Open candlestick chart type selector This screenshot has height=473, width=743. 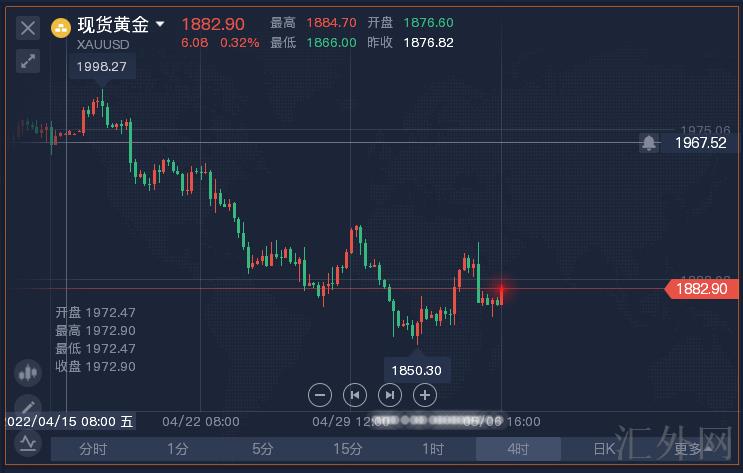click(28, 372)
